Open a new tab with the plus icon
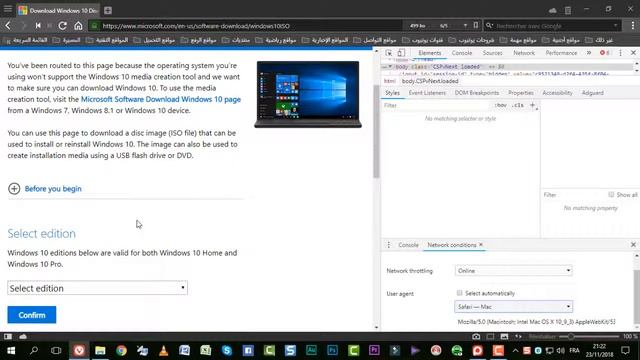This screenshot has width=640, height=360. coord(108,11)
